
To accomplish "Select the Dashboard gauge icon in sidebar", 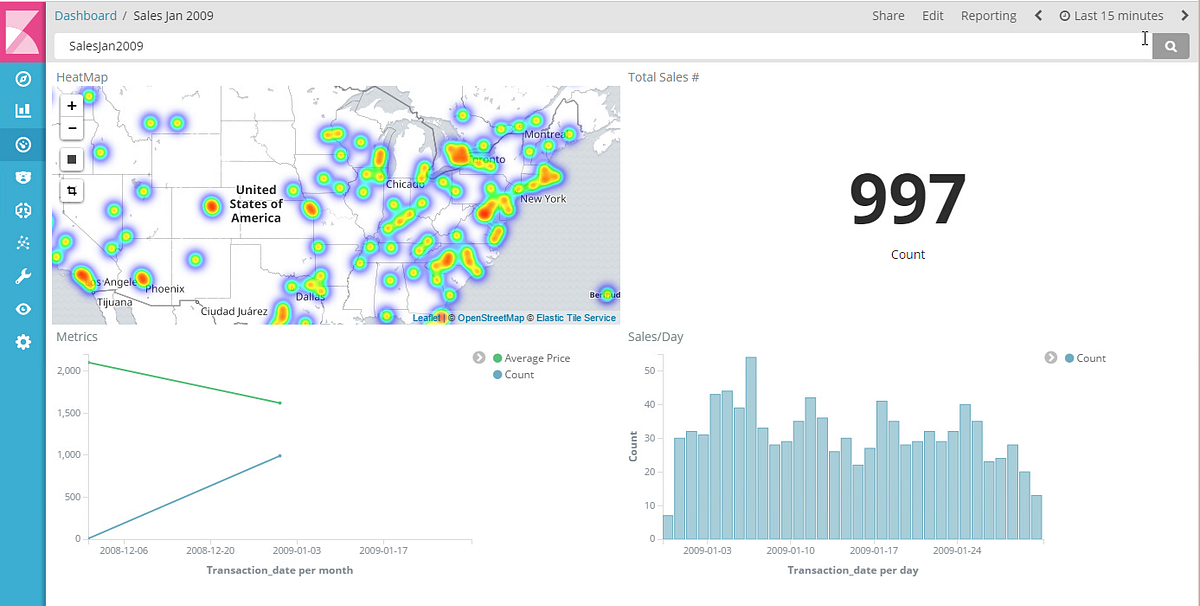I will 22,144.
